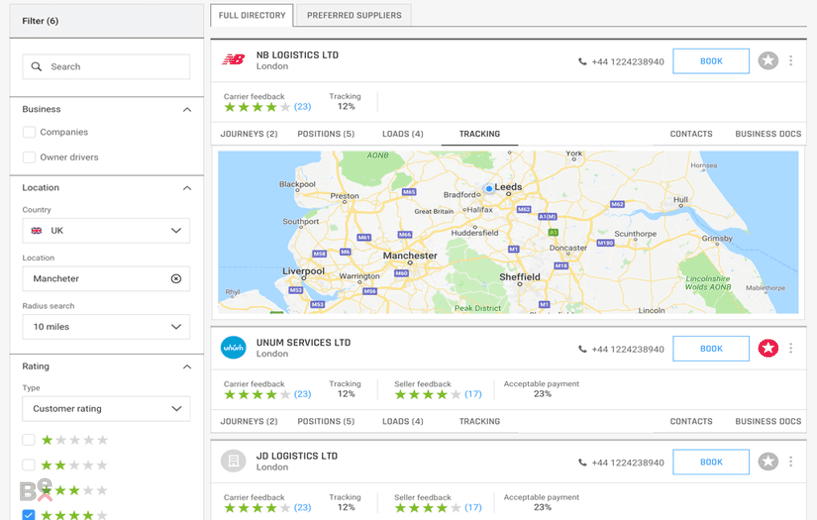Clear the Mancheter location field
The height and width of the screenshot is (520, 817).
176,279
